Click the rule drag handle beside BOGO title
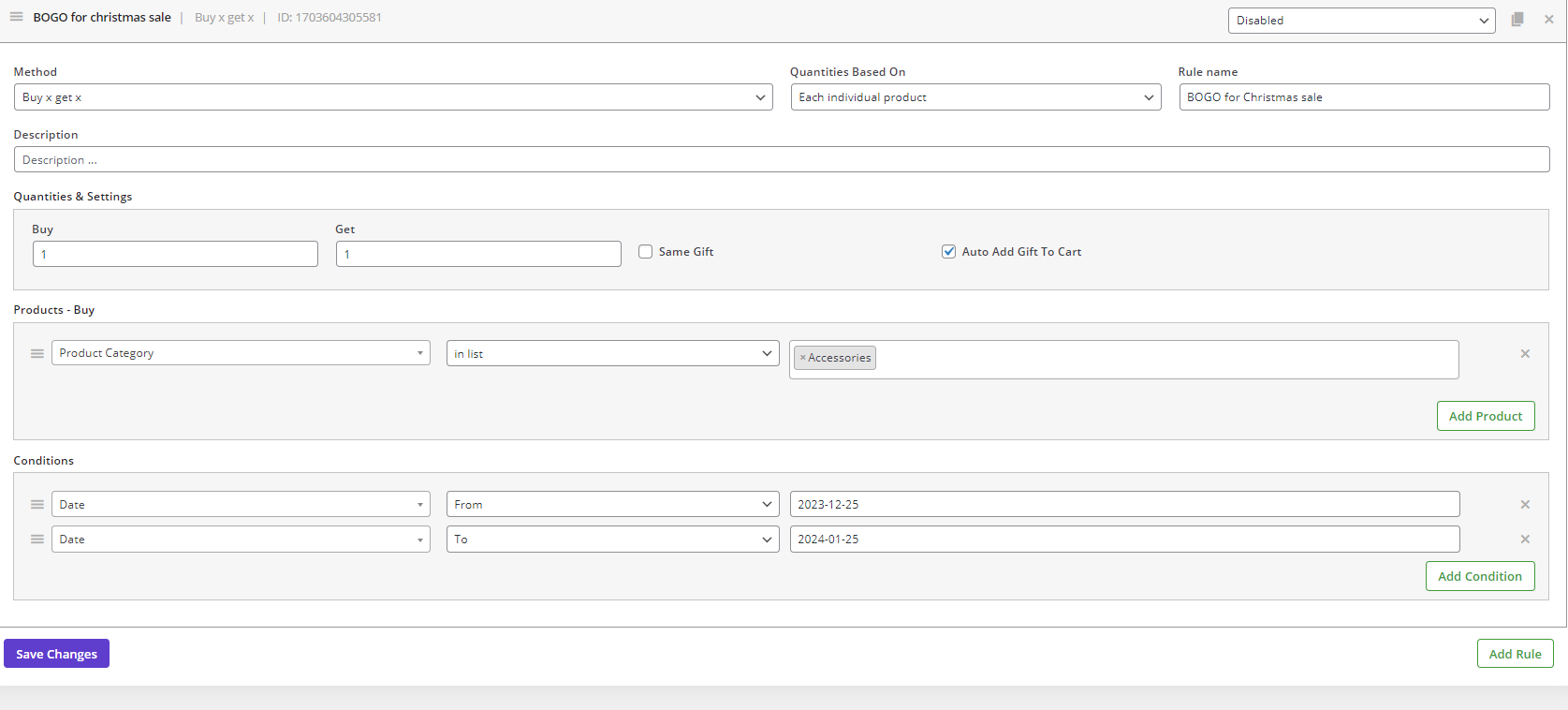Screen dimensions: 1568x710 [16, 17]
